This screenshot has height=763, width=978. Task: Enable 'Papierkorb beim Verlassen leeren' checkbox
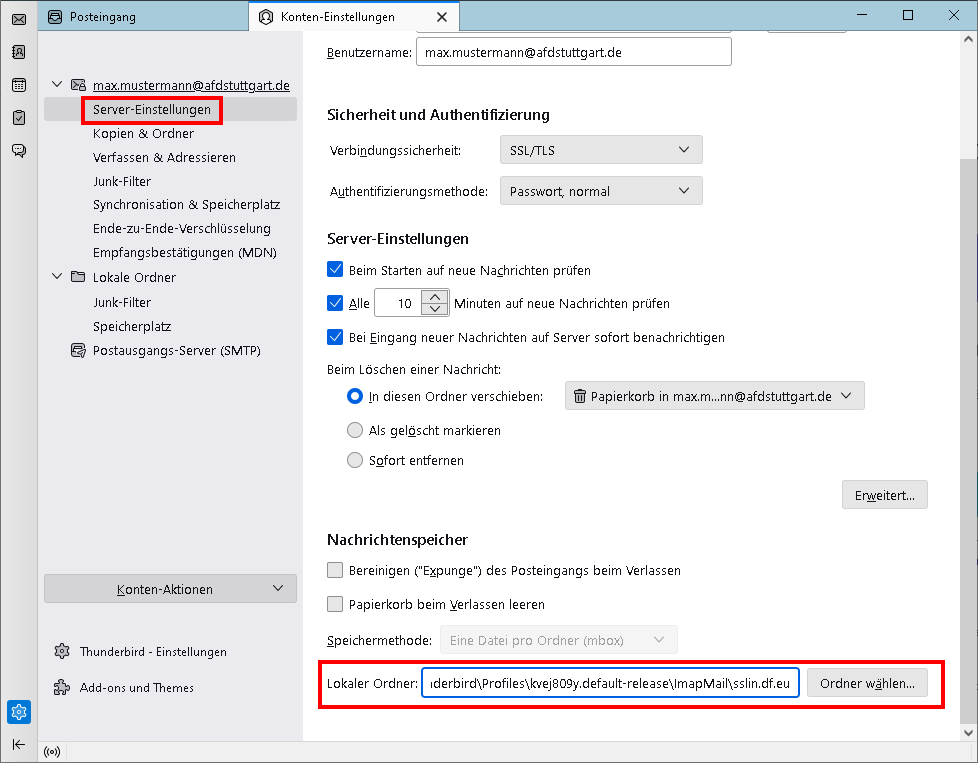tap(336, 604)
